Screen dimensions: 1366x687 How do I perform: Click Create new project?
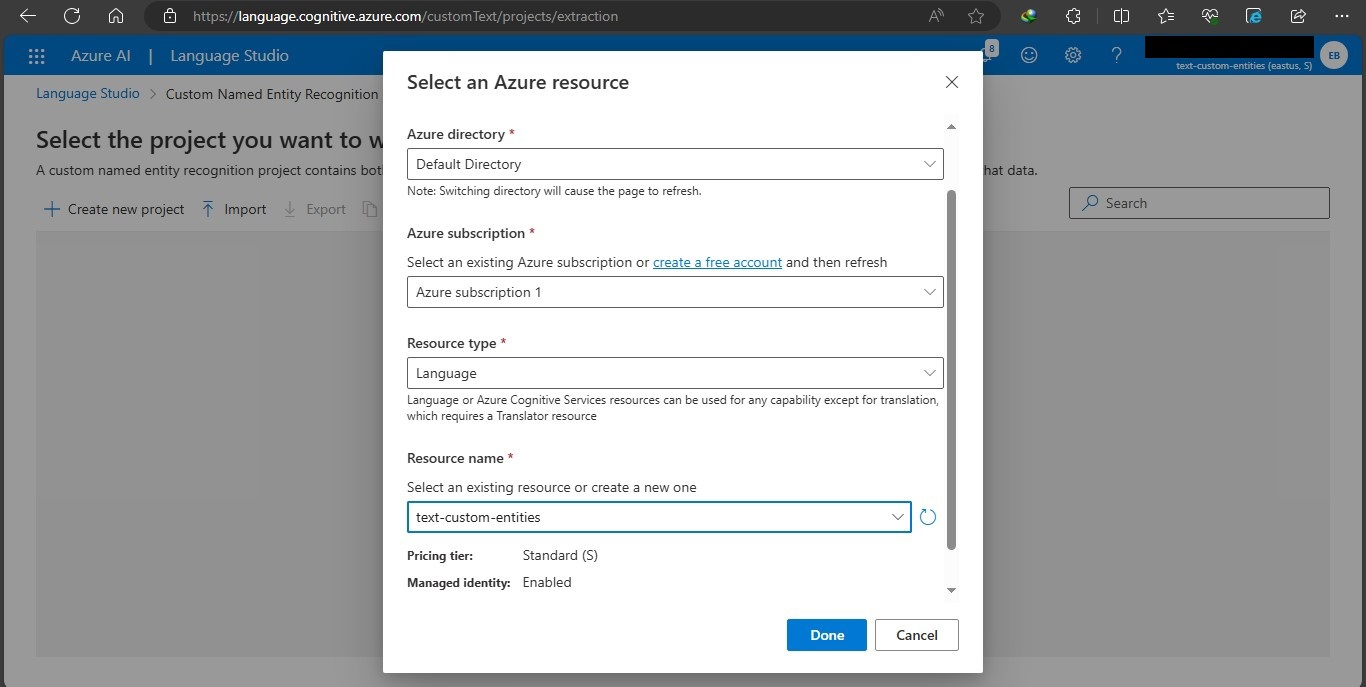pos(114,209)
